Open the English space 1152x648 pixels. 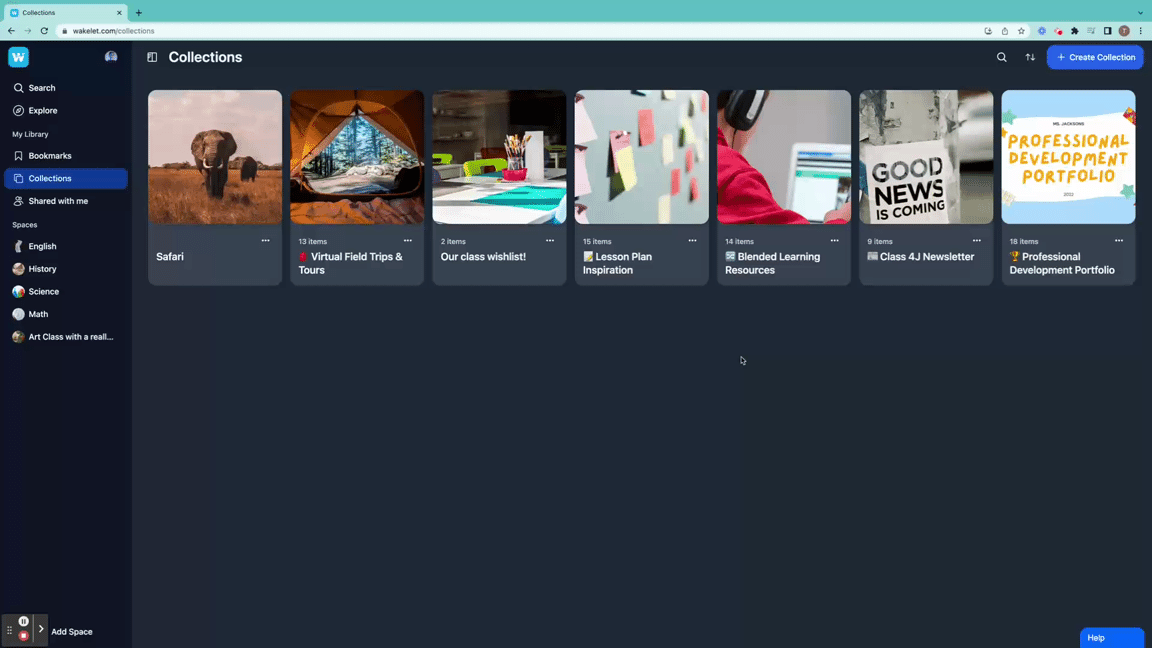(42, 246)
